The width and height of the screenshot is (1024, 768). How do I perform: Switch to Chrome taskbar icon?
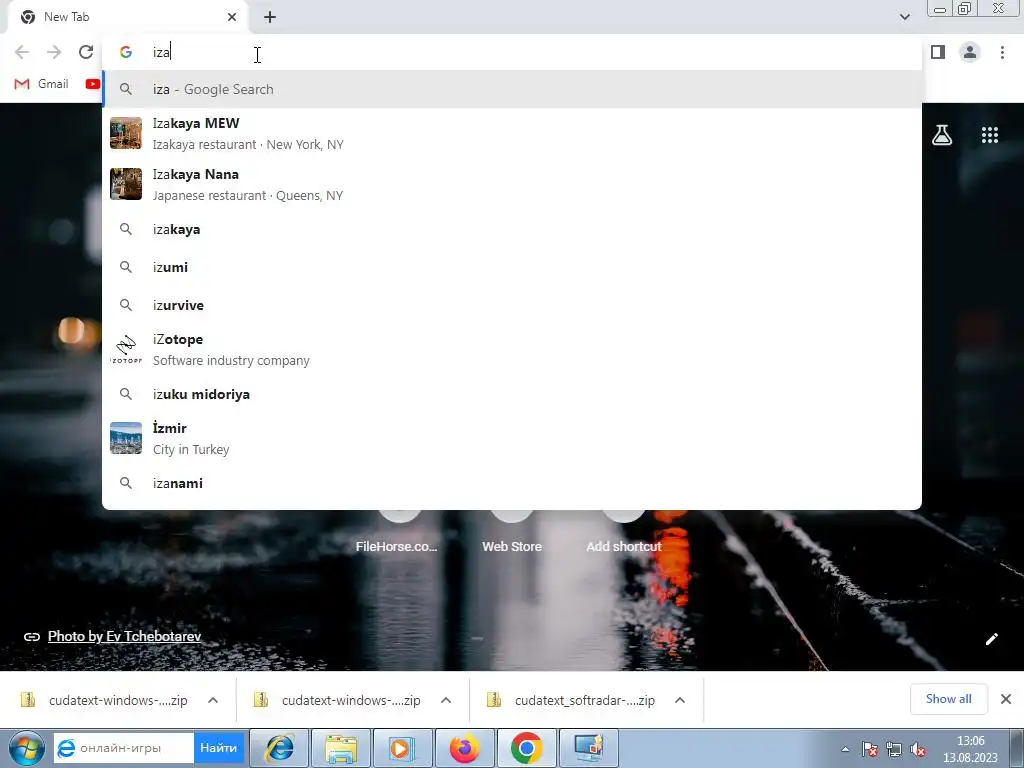point(526,748)
